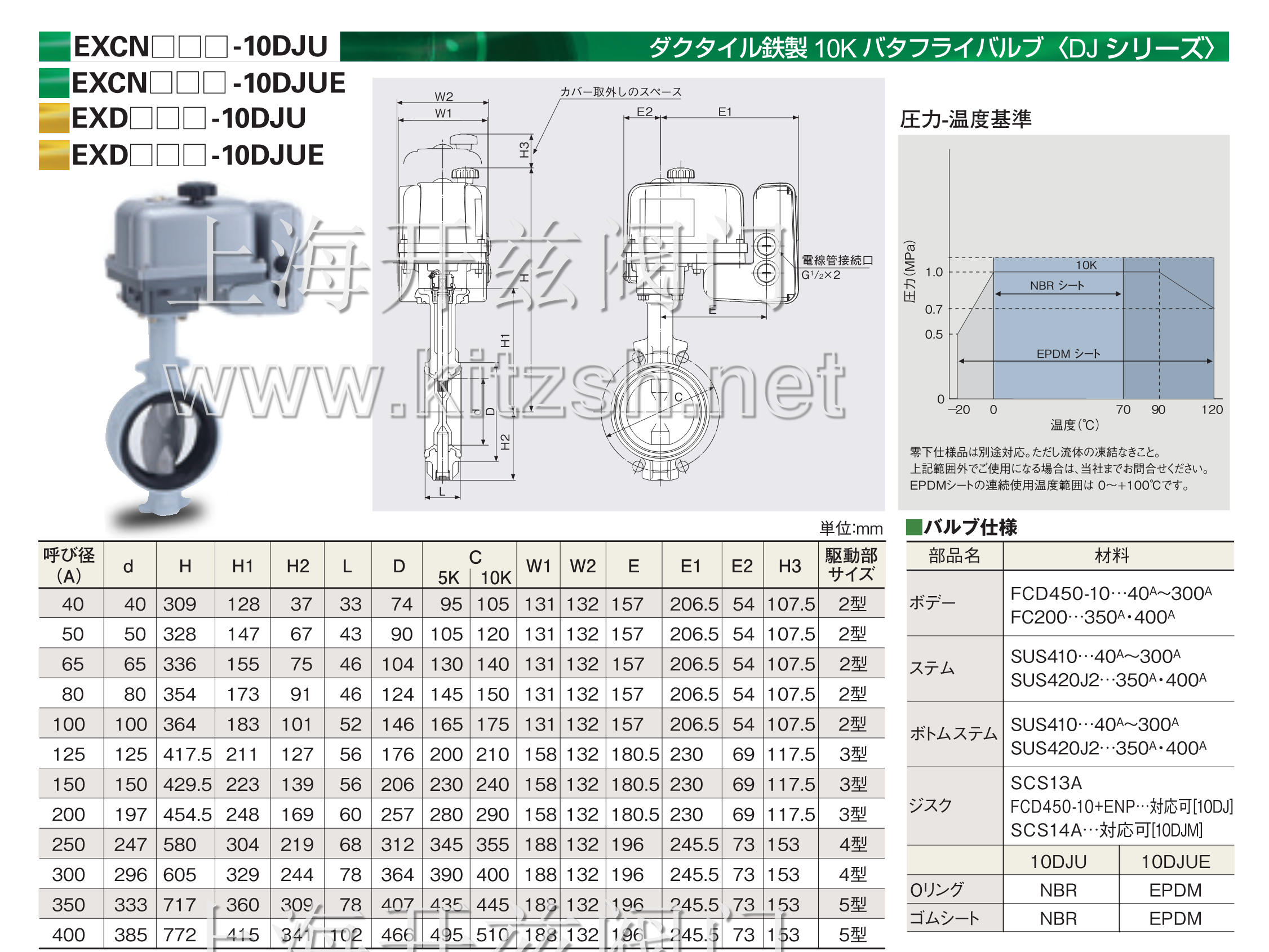Click the 10DJUE column header in materials table
This screenshot has width=1269, height=952.
[x=1175, y=861]
